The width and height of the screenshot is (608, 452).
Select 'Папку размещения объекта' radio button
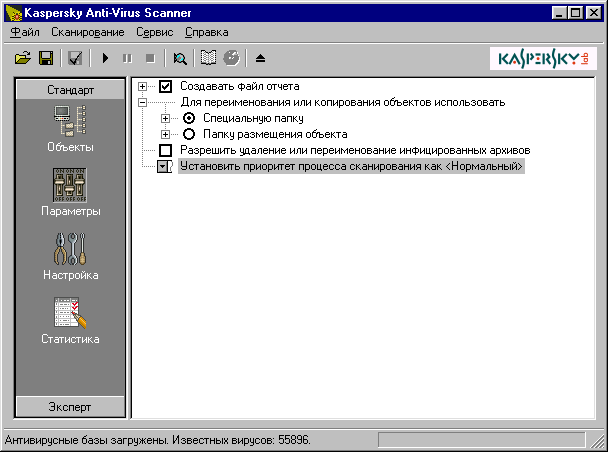click(189, 134)
